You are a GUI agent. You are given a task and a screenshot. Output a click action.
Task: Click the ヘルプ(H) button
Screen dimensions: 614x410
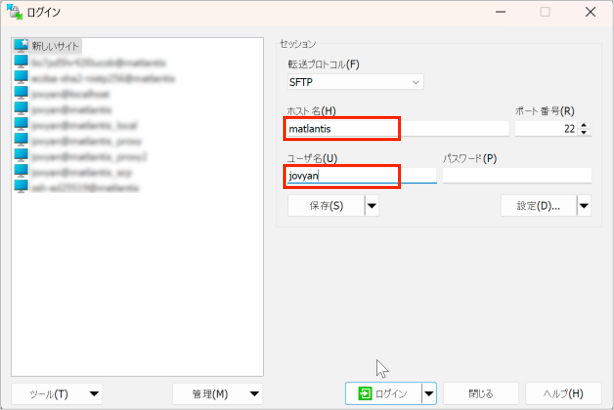(x=562, y=394)
